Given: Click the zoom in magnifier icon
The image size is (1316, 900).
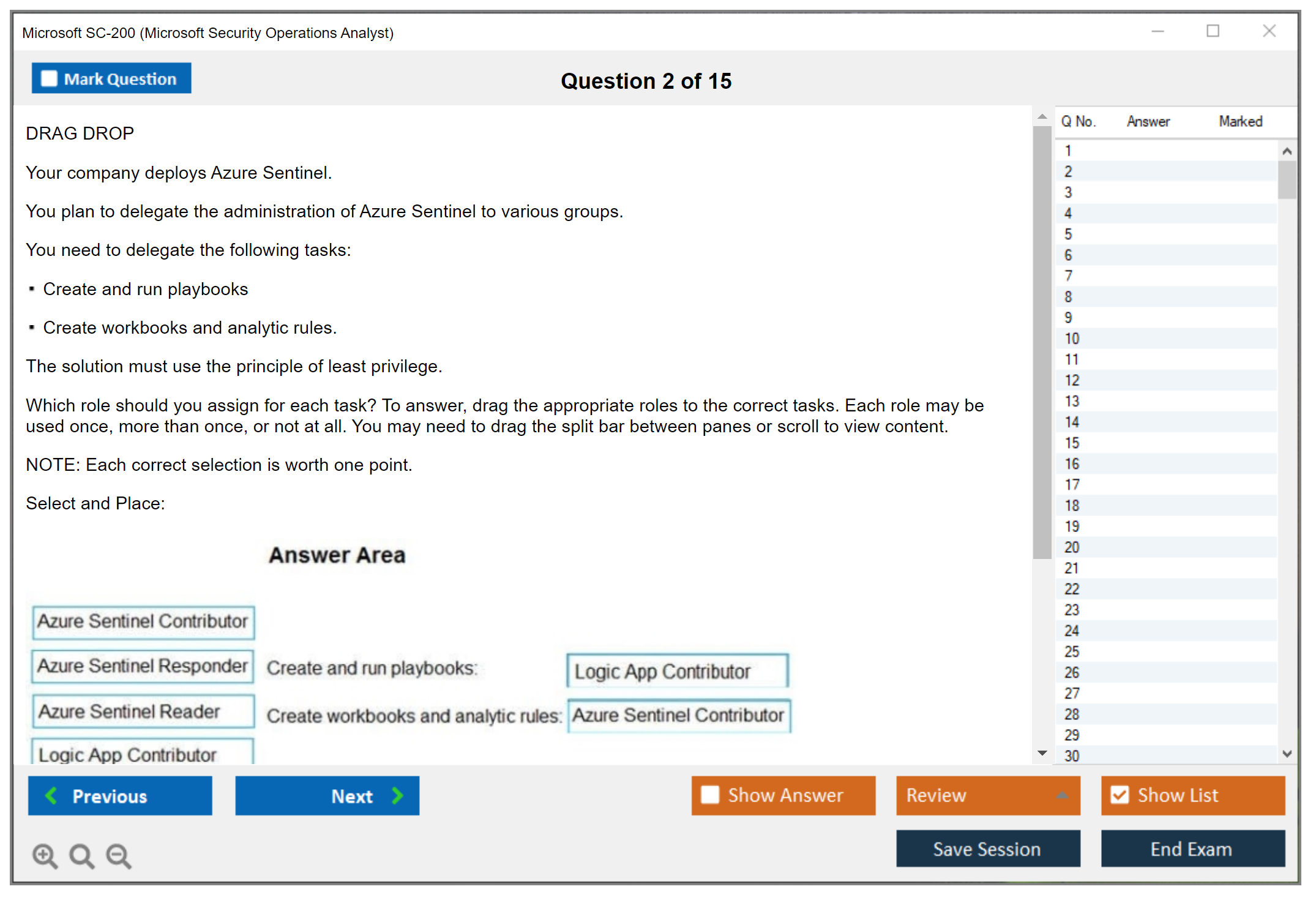Looking at the screenshot, I should [45, 855].
